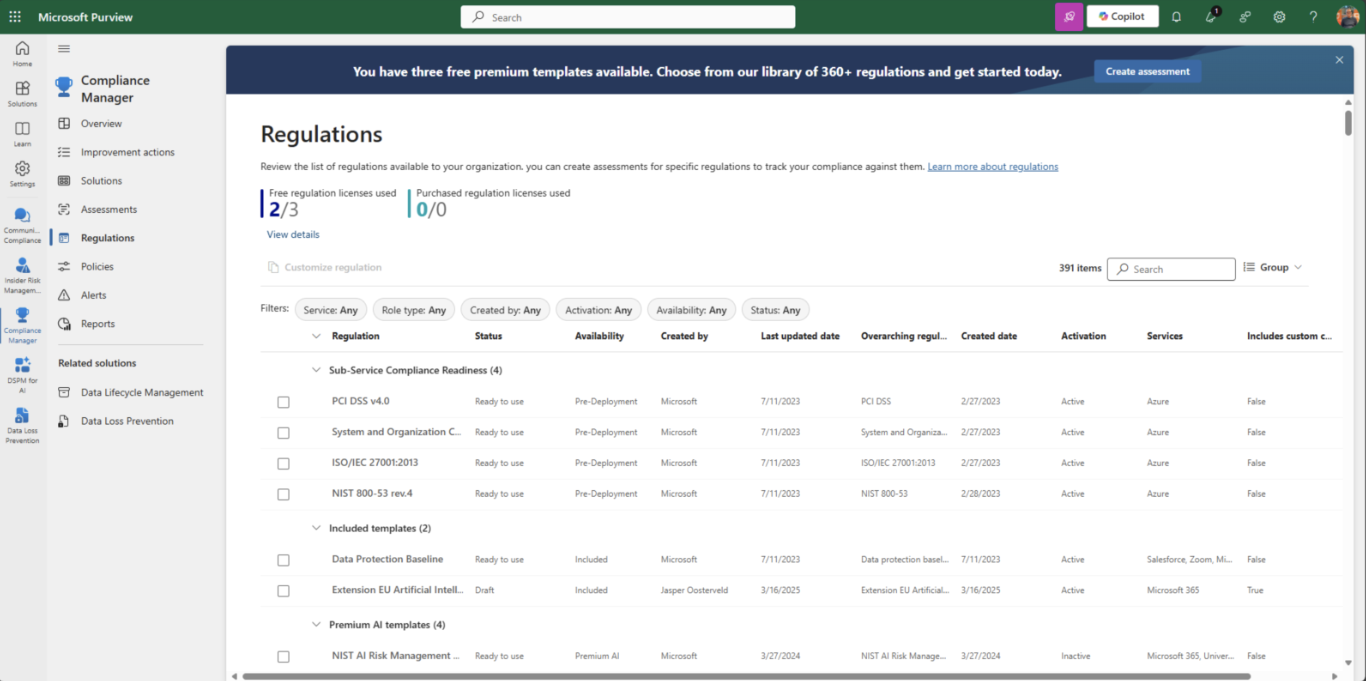
Task: Open the Status: Any filter
Action: click(x=775, y=310)
